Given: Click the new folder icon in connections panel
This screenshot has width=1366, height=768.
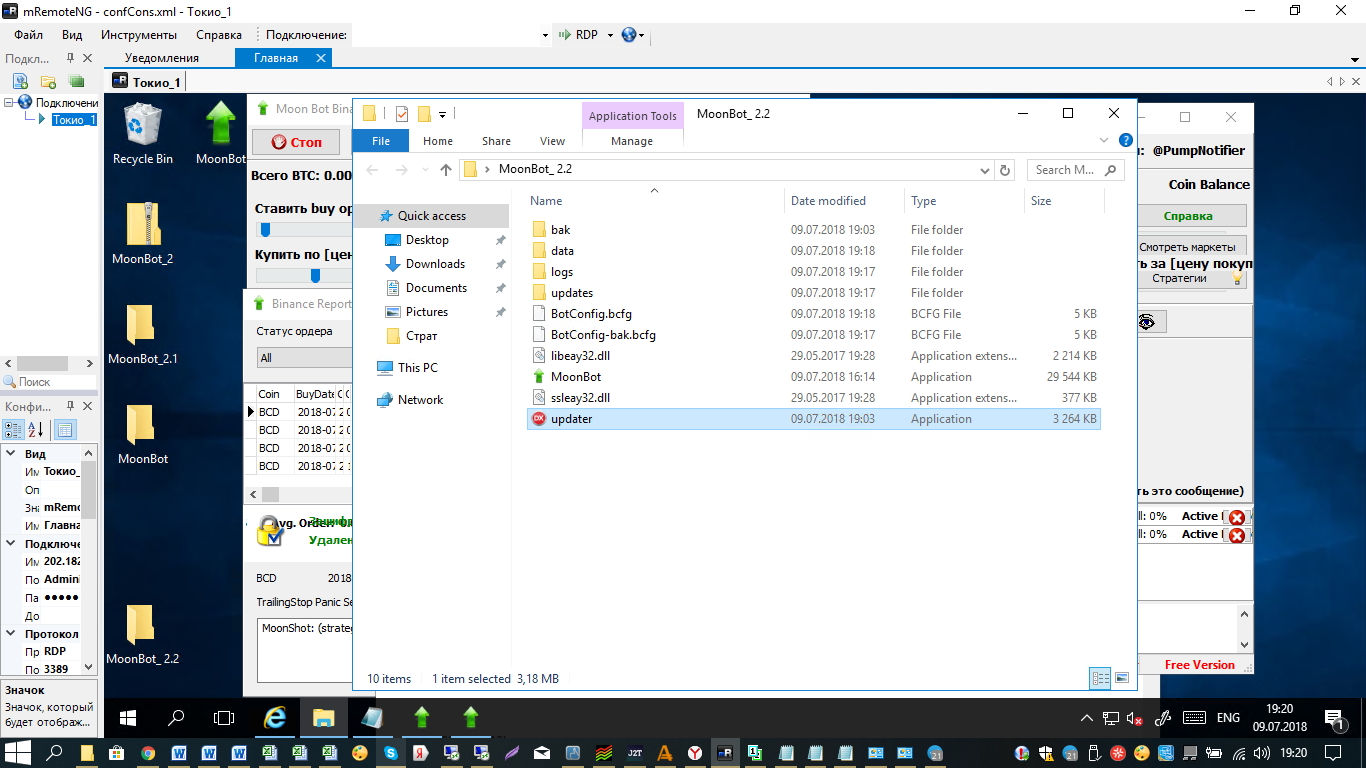Looking at the screenshot, I should [48, 81].
